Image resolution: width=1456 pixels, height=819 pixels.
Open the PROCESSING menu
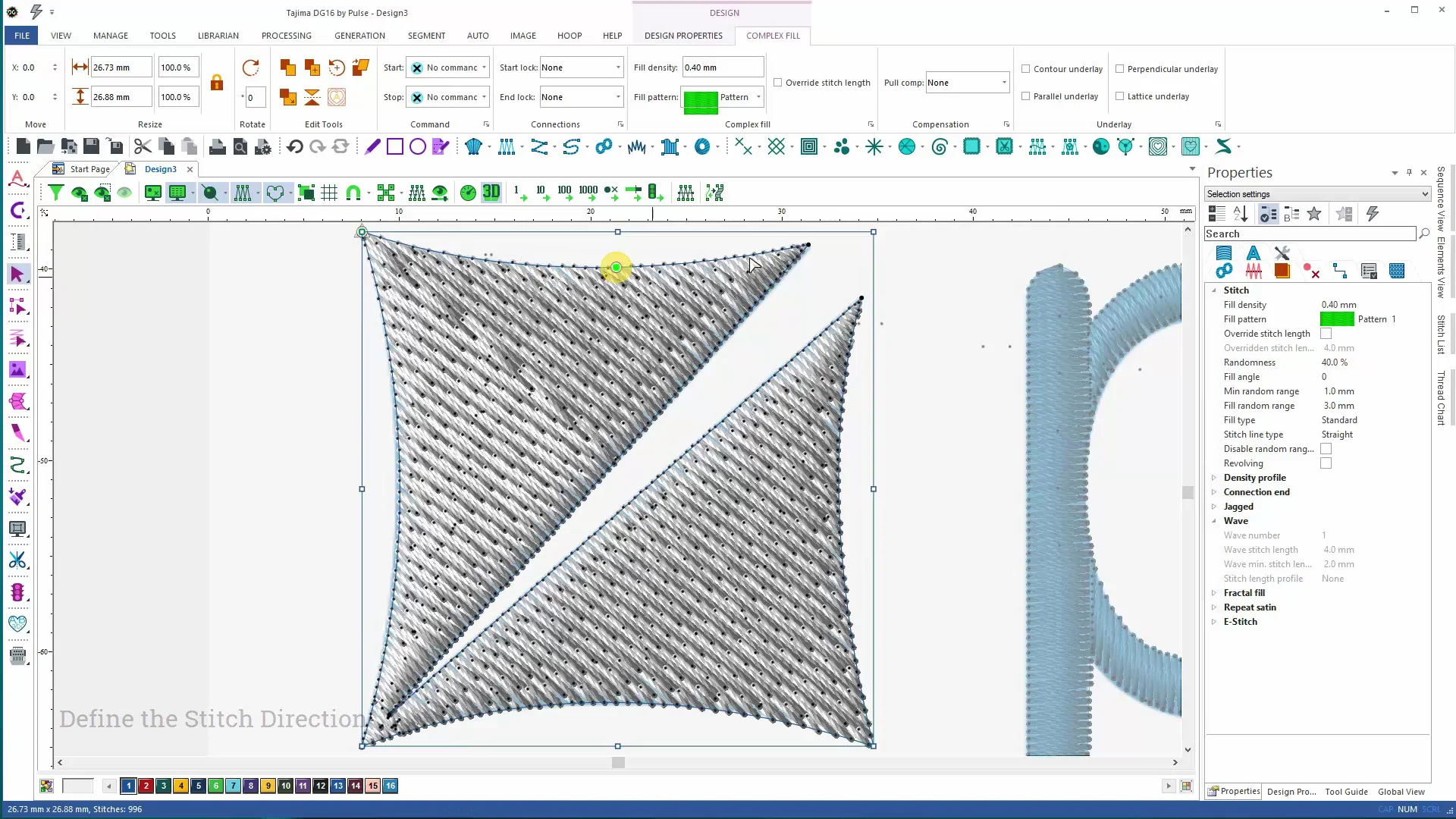[286, 36]
